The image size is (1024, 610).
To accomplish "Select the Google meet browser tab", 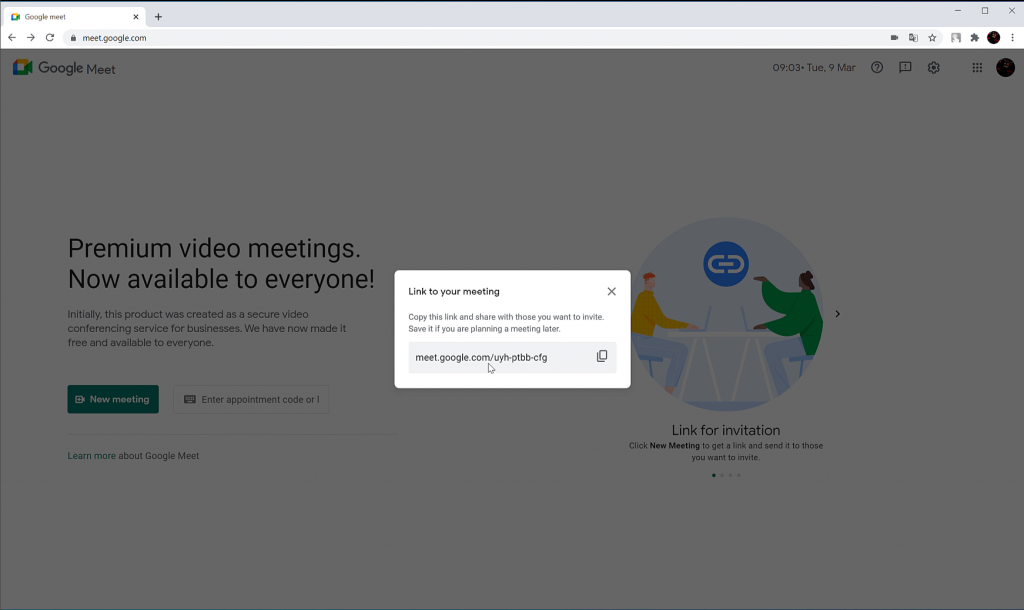I will [72, 17].
